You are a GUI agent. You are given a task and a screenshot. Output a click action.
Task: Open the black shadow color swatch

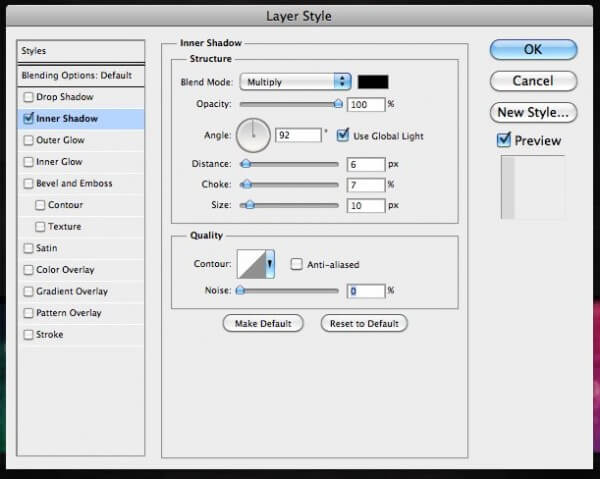373,82
